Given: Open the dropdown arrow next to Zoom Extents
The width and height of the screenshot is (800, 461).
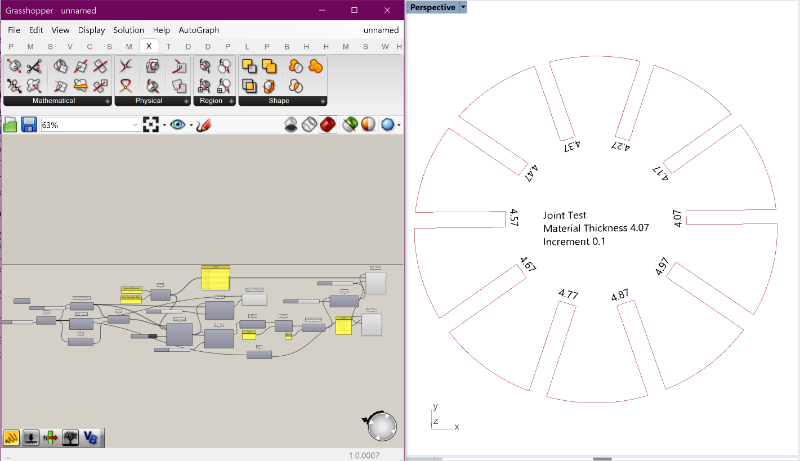Looking at the screenshot, I should coord(164,125).
